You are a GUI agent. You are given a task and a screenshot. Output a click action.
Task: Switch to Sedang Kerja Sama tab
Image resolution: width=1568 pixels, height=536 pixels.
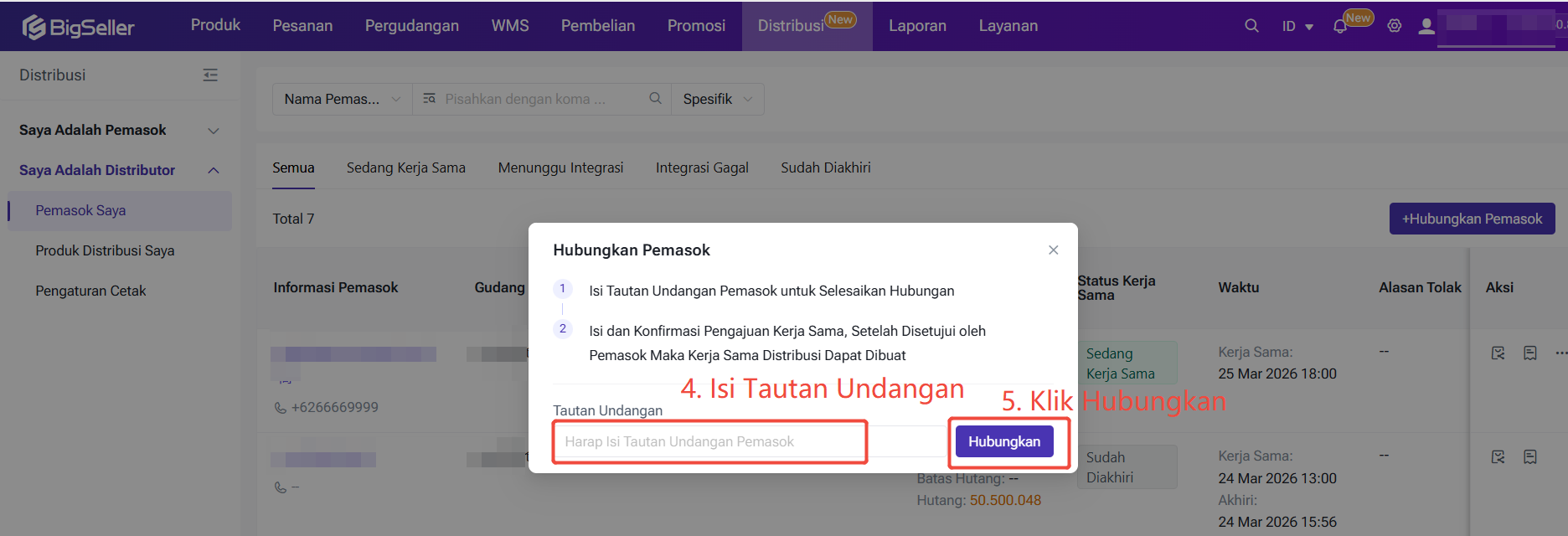(405, 167)
